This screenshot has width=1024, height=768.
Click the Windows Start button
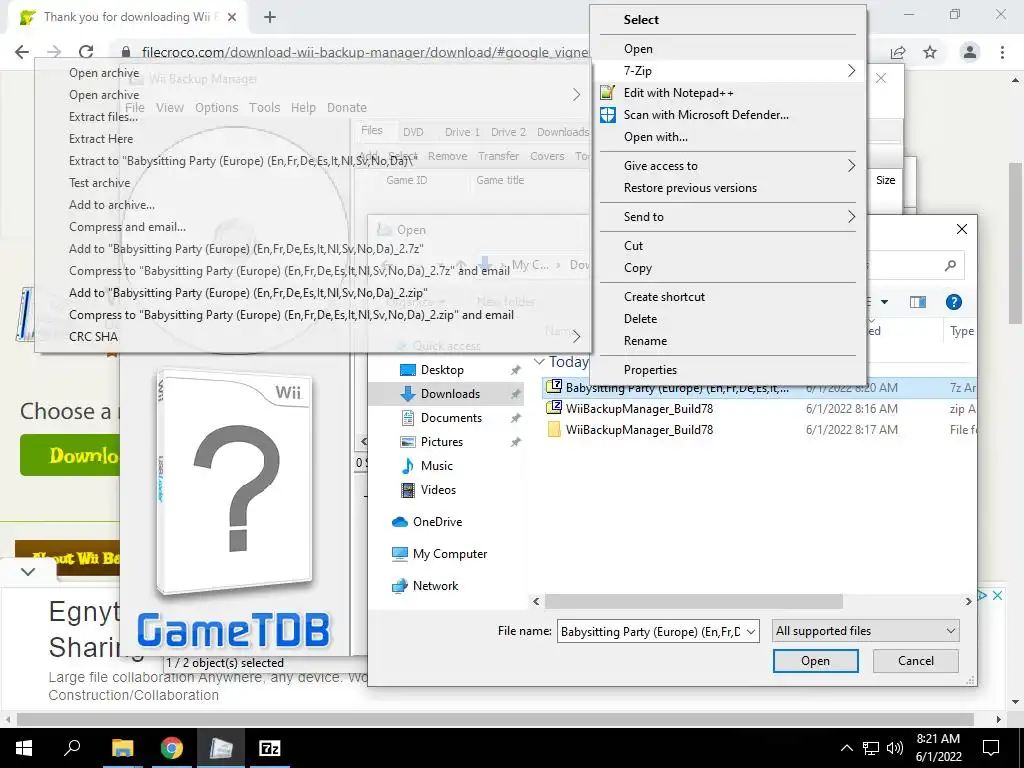point(24,748)
